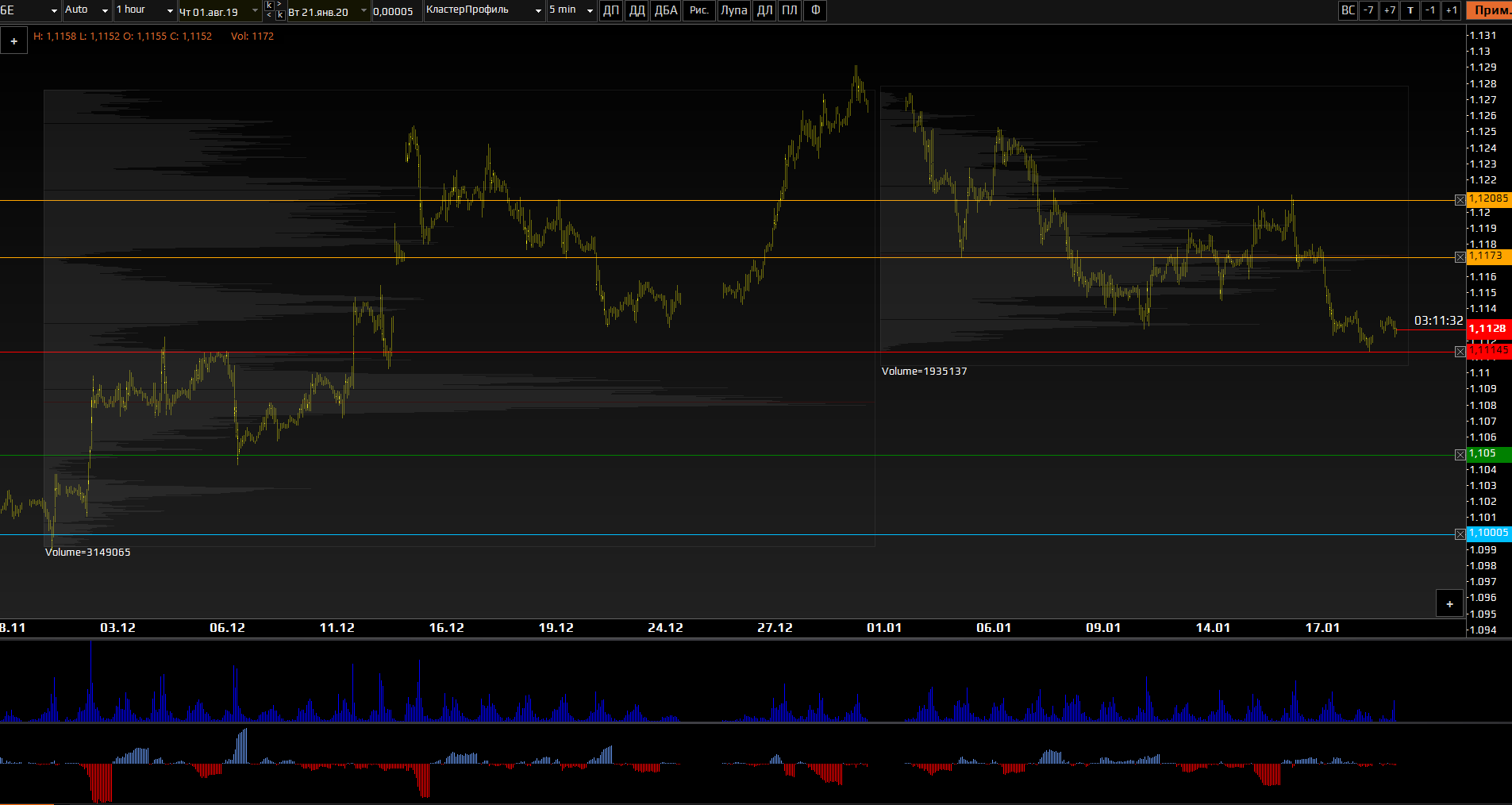The height and width of the screenshot is (805, 1512).
Task: Click the T button in top toolbar
Action: 1410,10
